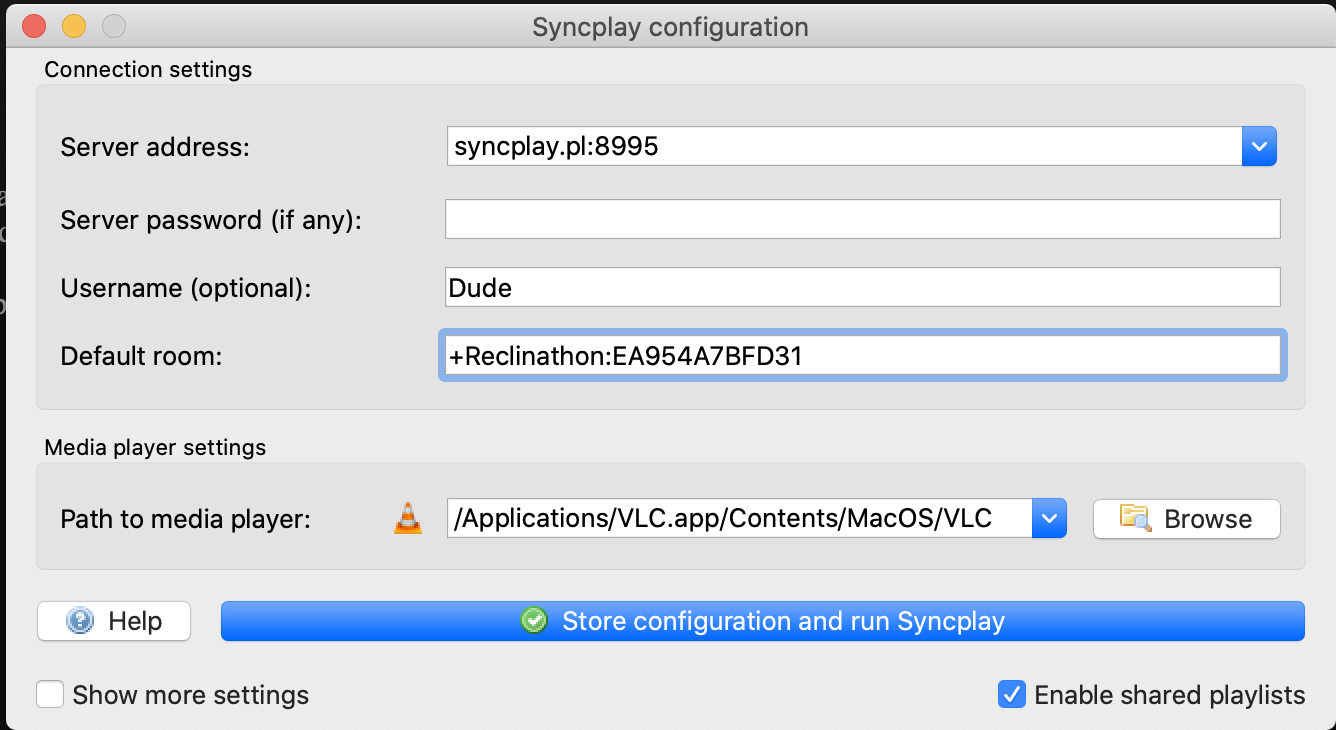
Task: Click the VLC path text in media player box
Action: tap(722, 518)
